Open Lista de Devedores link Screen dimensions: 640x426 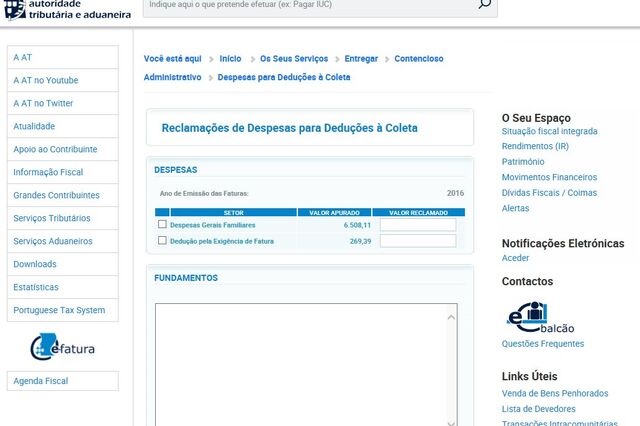pyautogui.click(x=539, y=409)
